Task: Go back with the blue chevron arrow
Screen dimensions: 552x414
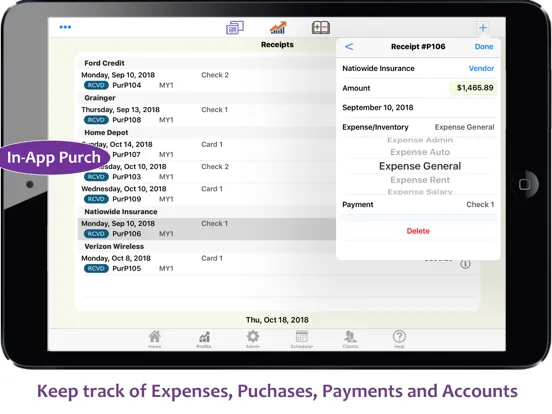Action: 349,46
